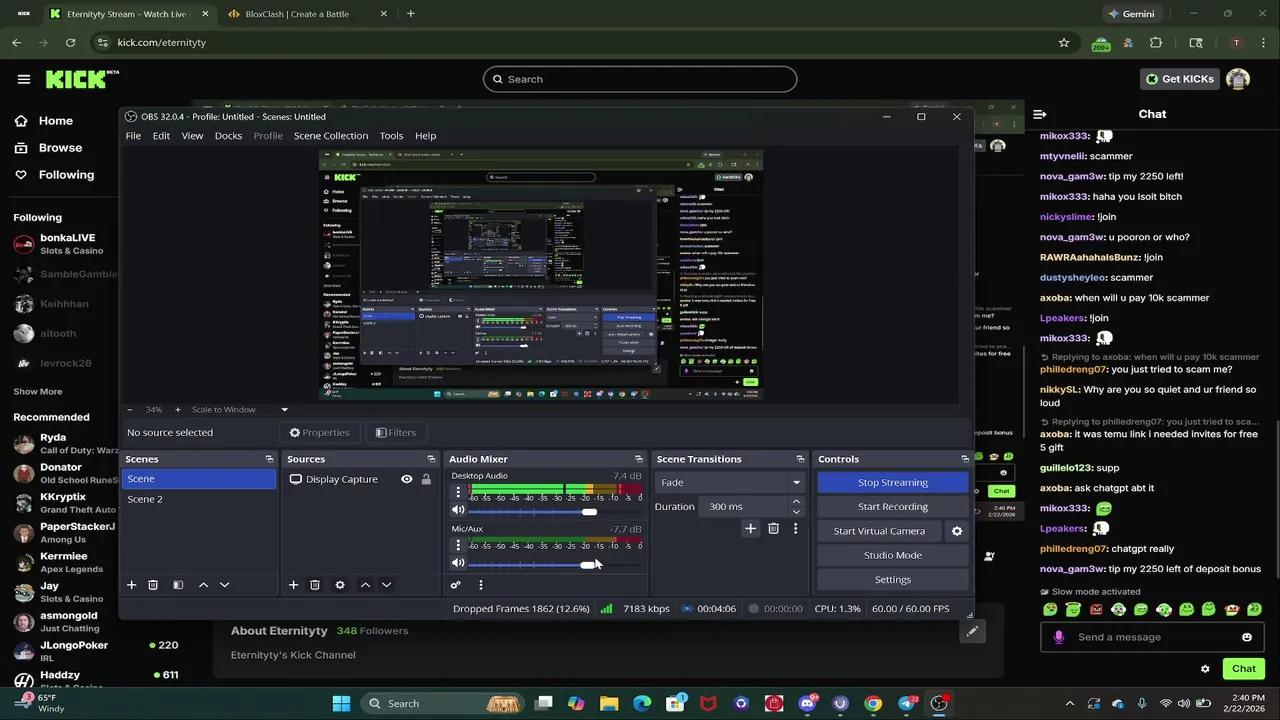Open the Fade transition dropdown
Image resolution: width=1280 pixels, height=720 pixels.
[x=730, y=482]
